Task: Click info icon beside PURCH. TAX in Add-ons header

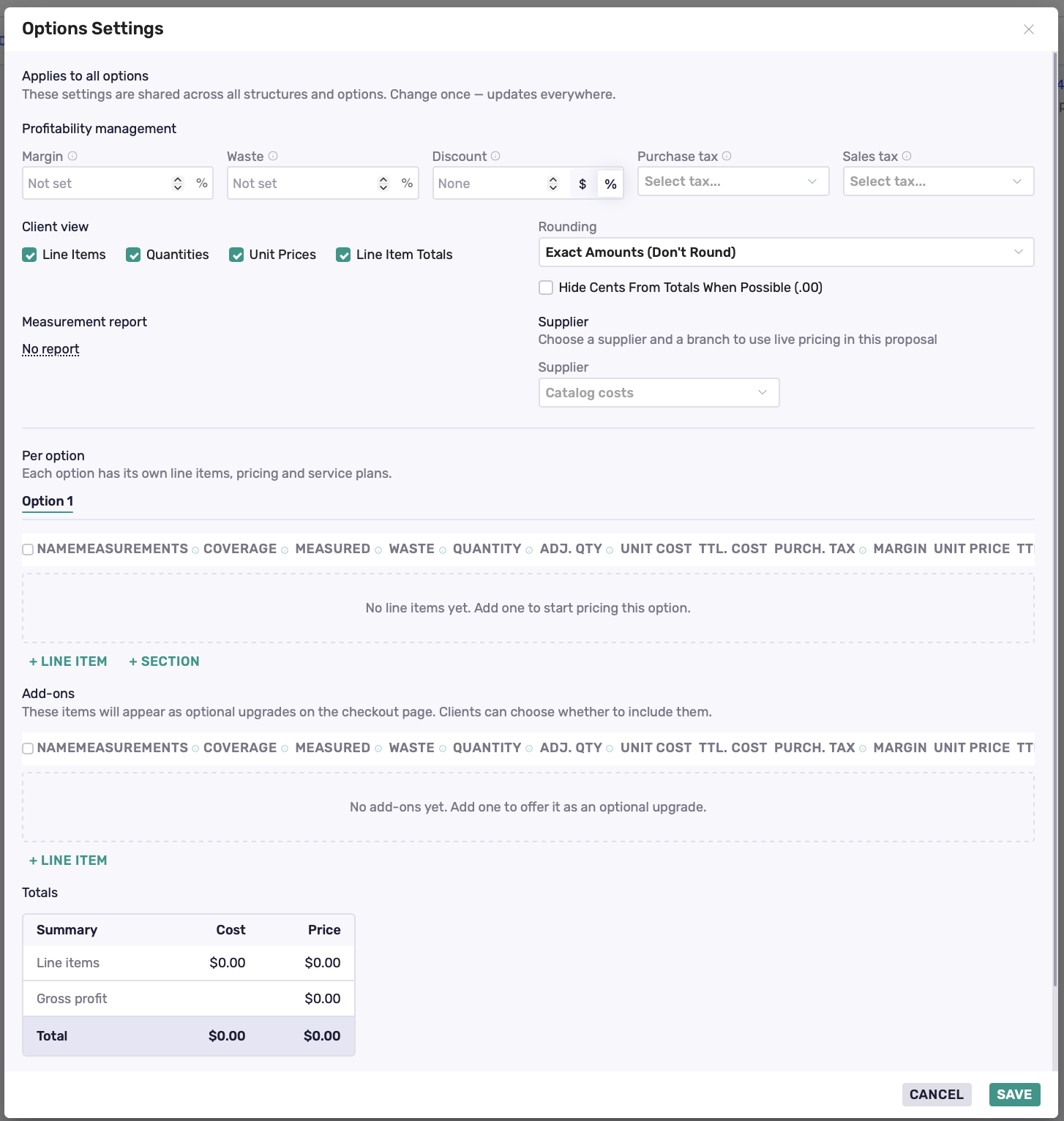Action: point(863,749)
